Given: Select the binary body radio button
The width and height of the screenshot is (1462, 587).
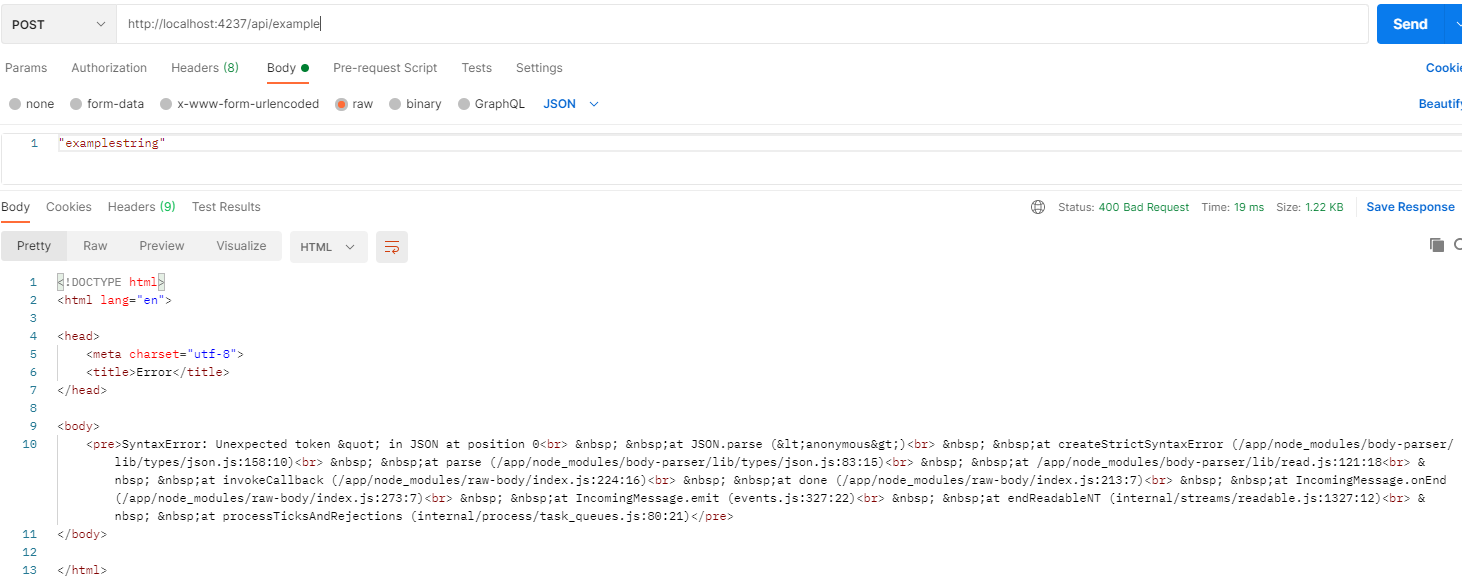Looking at the screenshot, I should coord(395,104).
